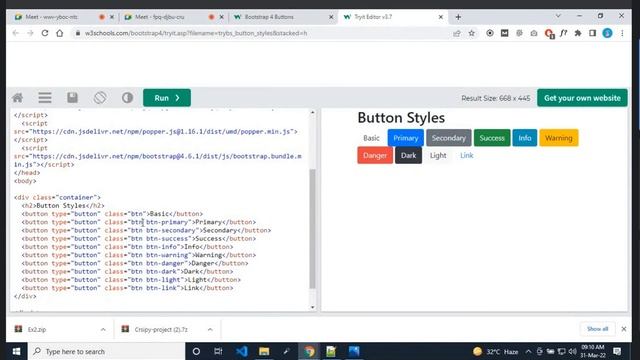Screen dimensions: 640x360
Task: Toggle the dark mode theme icon
Action: (x=127, y=98)
